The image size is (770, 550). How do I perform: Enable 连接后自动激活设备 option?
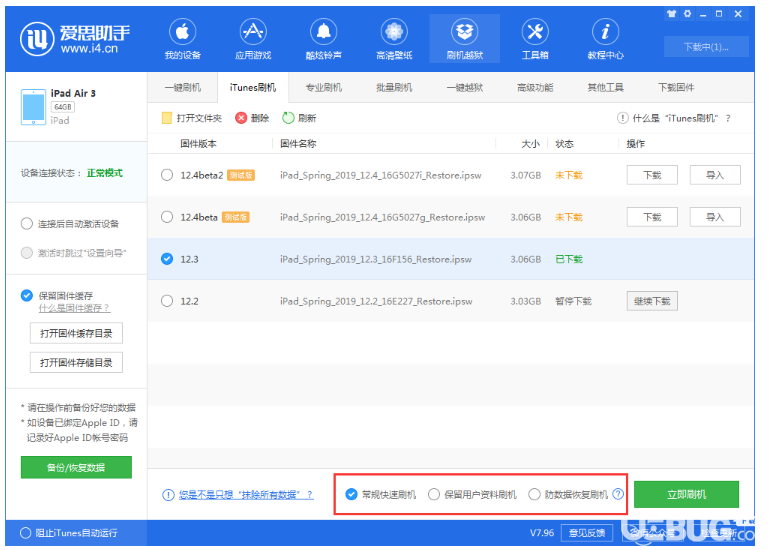pyautogui.click(x=27, y=224)
